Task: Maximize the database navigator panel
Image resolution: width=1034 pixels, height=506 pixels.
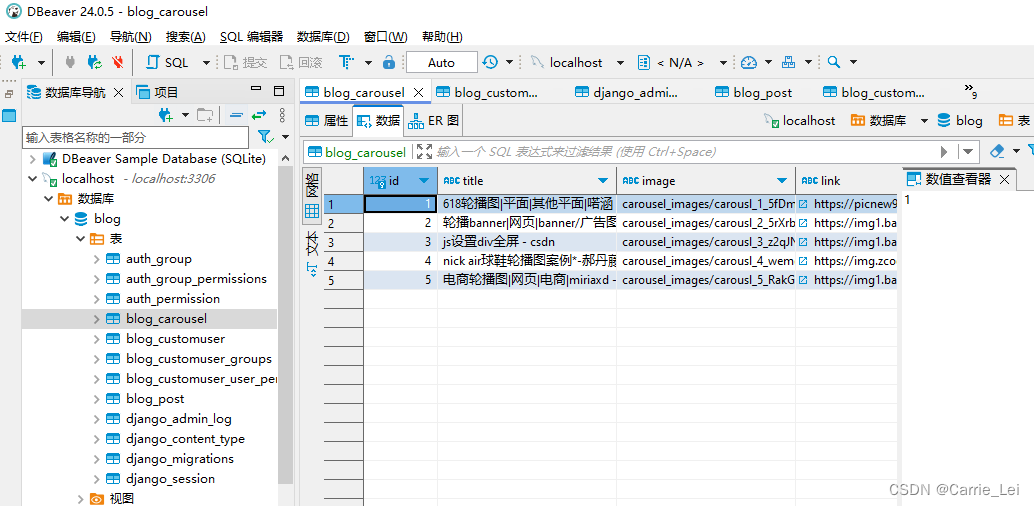Action: click(279, 91)
